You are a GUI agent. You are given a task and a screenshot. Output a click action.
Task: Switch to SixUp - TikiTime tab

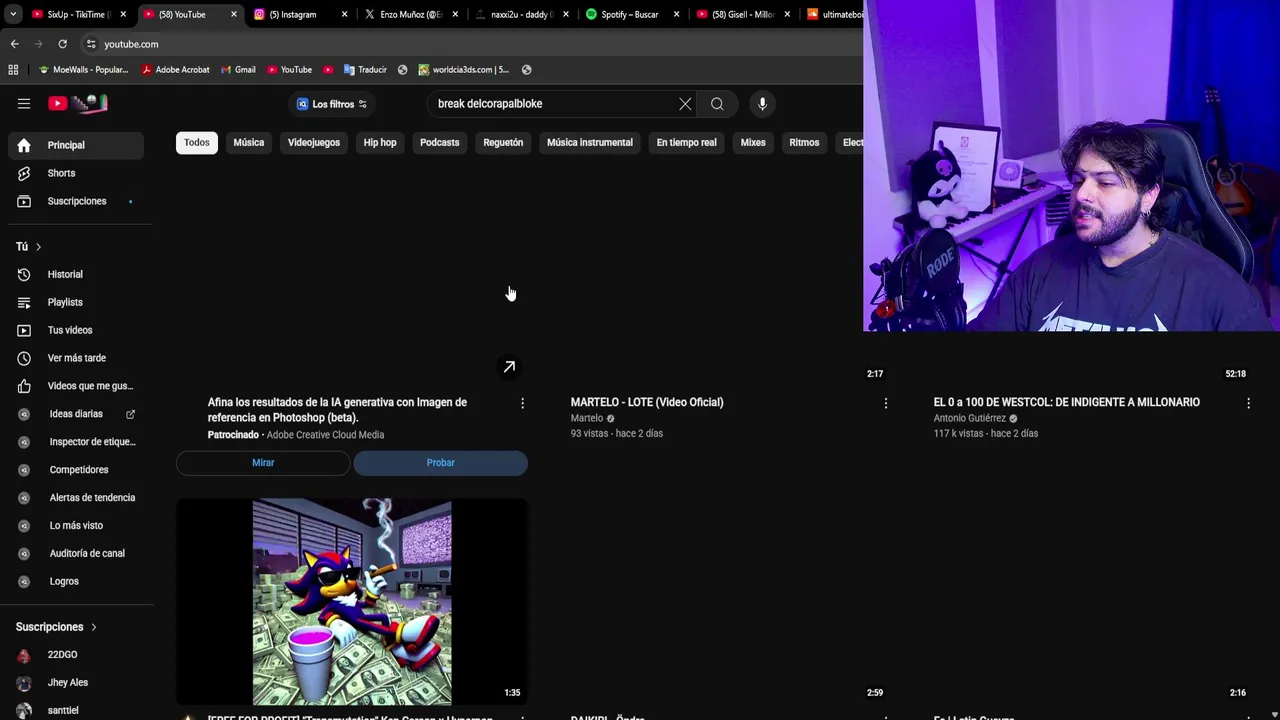pyautogui.click(x=80, y=14)
